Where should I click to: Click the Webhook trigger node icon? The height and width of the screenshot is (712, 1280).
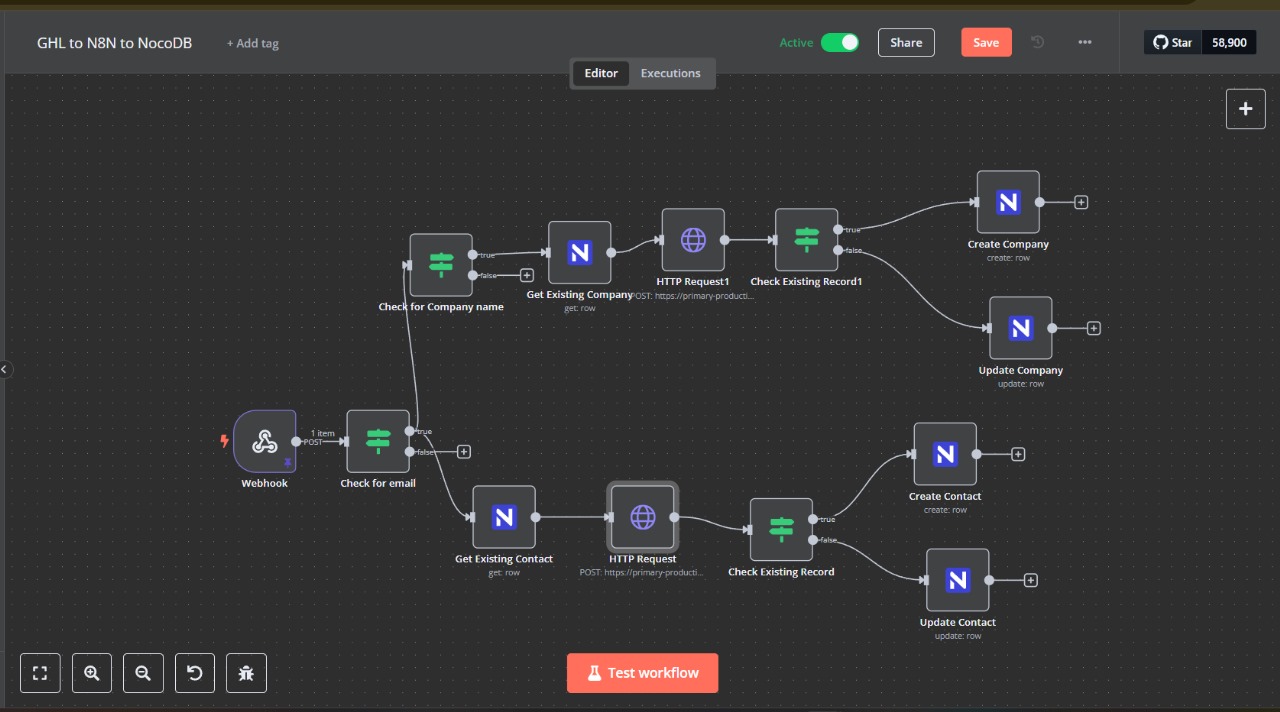pyautogui.click(x=265, y=441)
